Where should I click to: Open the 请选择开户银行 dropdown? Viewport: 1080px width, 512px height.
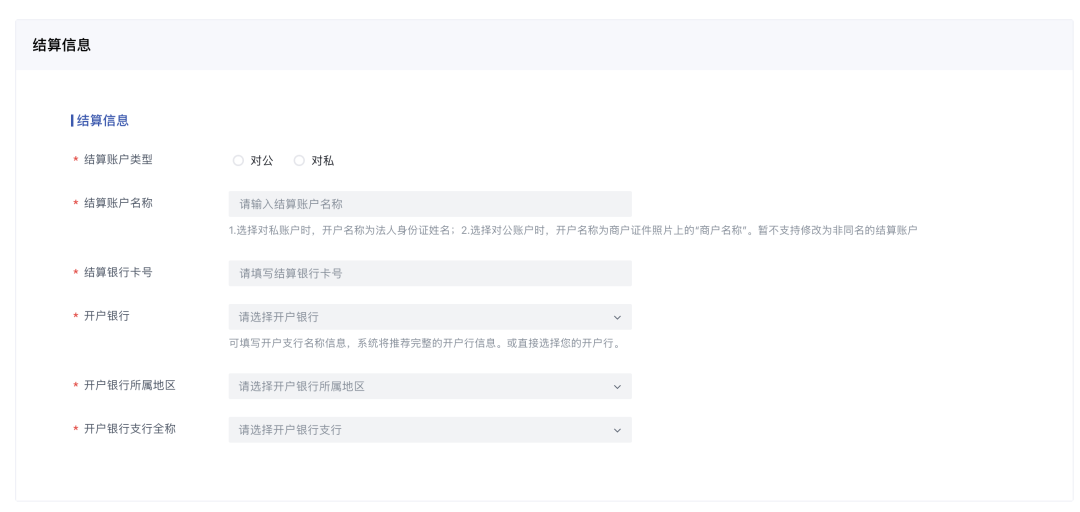(x=420, y=317)
